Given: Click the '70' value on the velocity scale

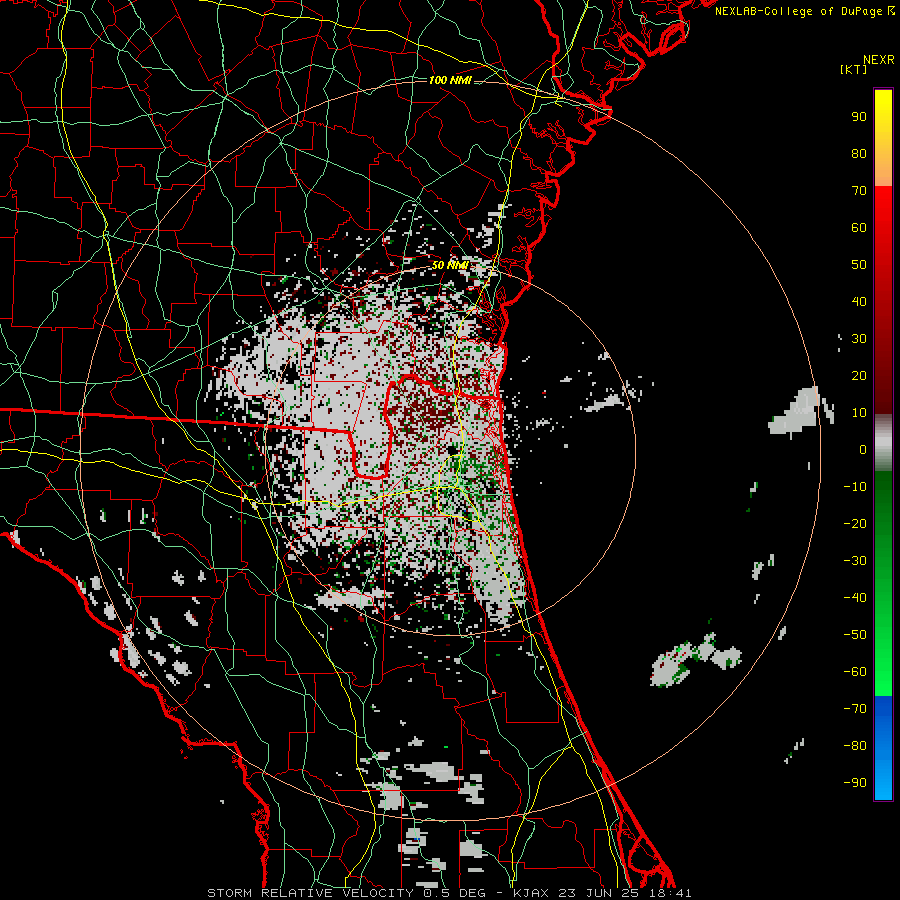Looking at the screenshot, I should tap(859, 191).
